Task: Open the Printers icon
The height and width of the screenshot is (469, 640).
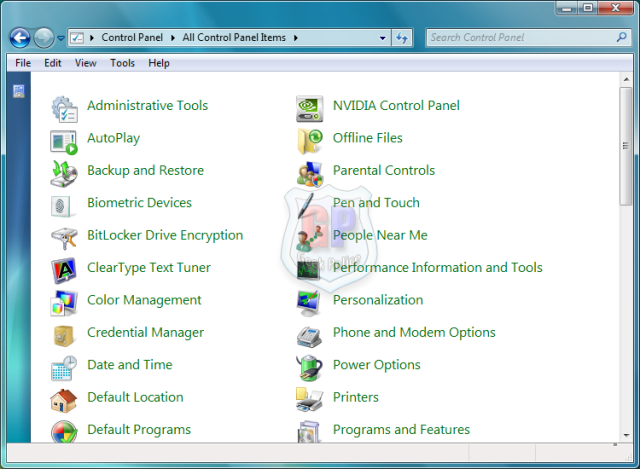Action: pyautogui.click(x=310, y=400)
